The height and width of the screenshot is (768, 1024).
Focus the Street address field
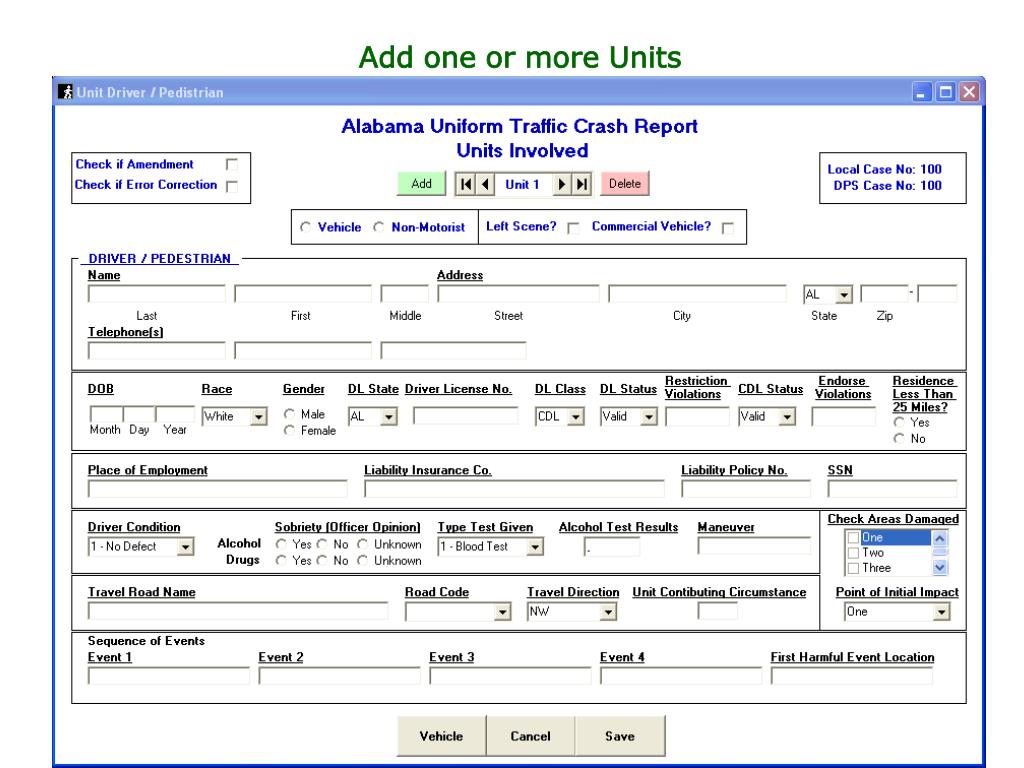pos(519,295)
